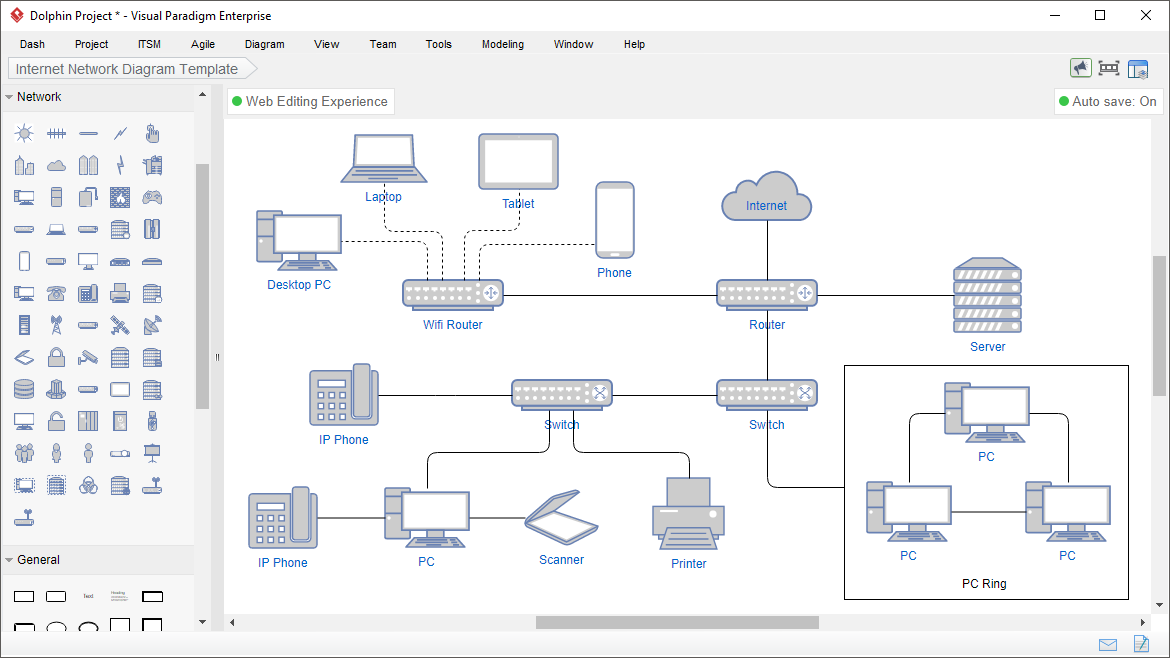
Task: Click the Internet Network Diagram Template breadcrumb
Action: coord(127,69)
